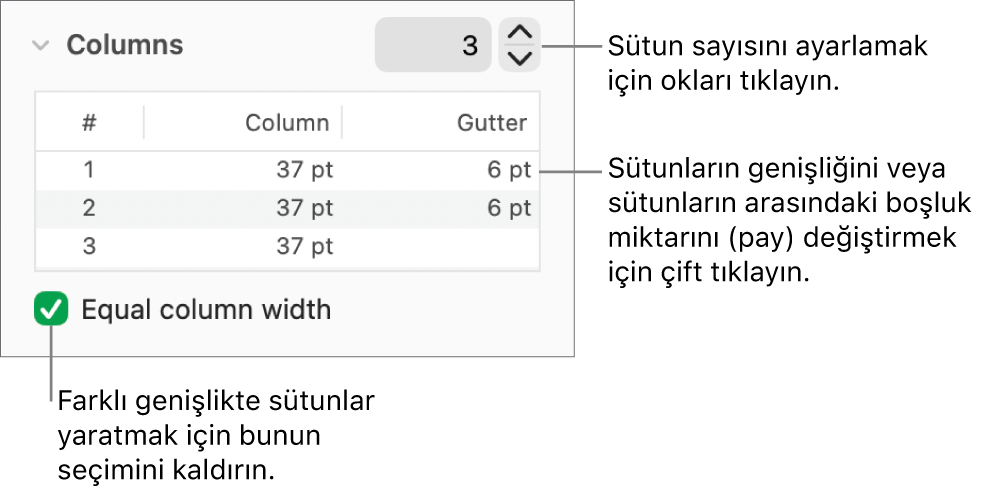Collapse the Columns section chevron

click(41, 45)
